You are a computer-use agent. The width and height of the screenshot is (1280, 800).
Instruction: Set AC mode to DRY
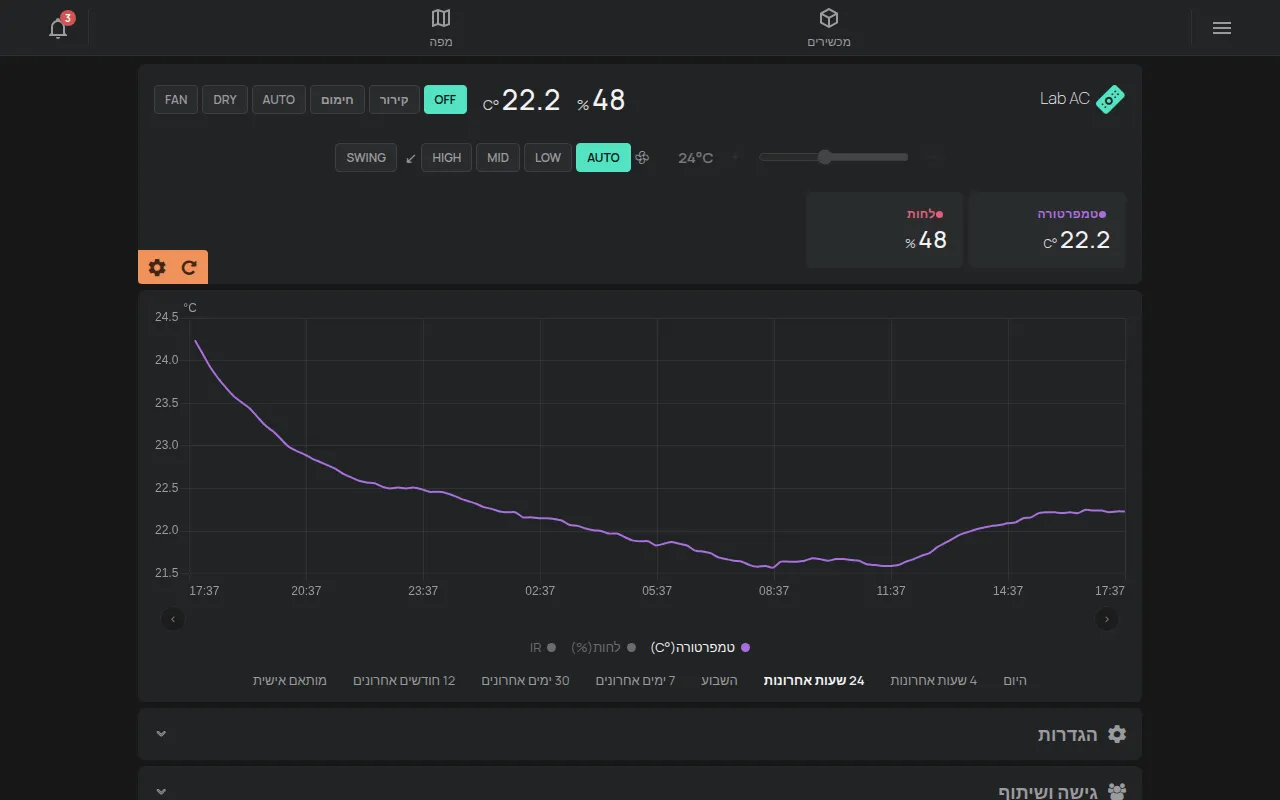coord(225,100)
